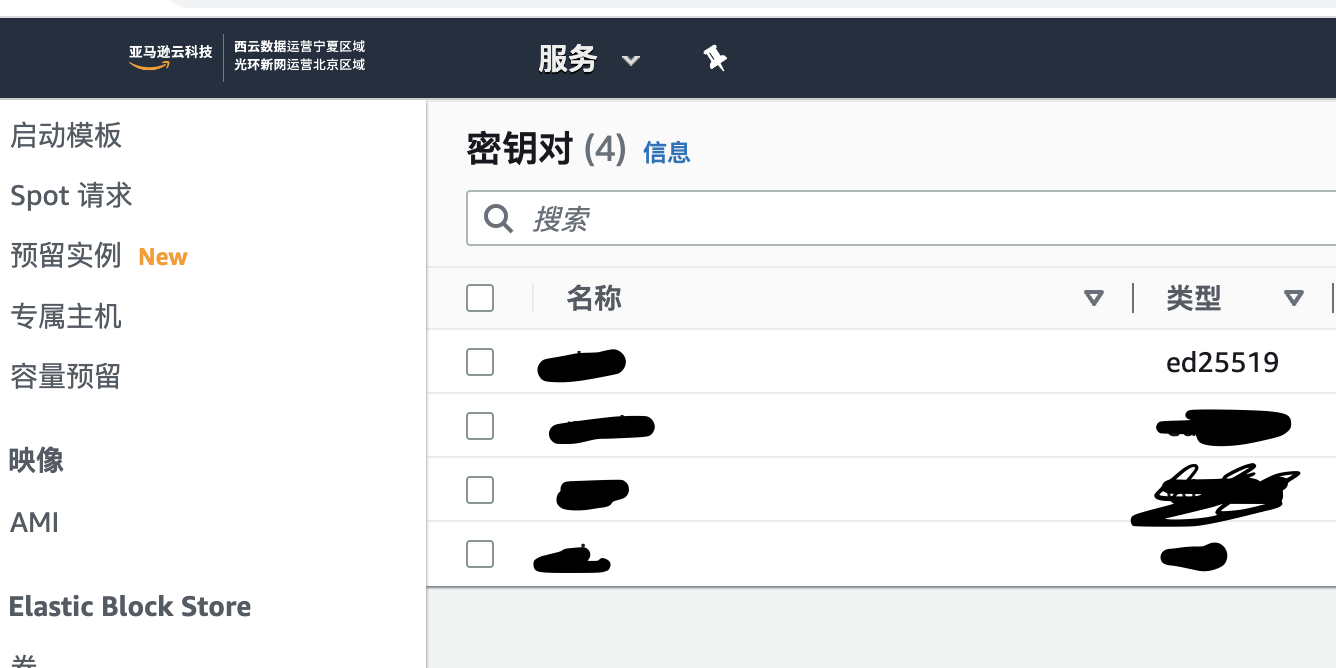Screen dimensions: 1336x668
Task: Click the 信息 link next to 密钥对
Action: point(667,152)
